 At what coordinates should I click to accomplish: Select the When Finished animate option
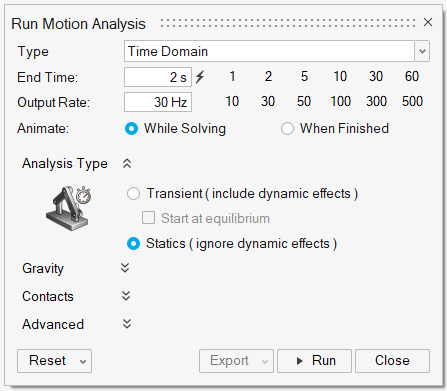pos(287,129)
